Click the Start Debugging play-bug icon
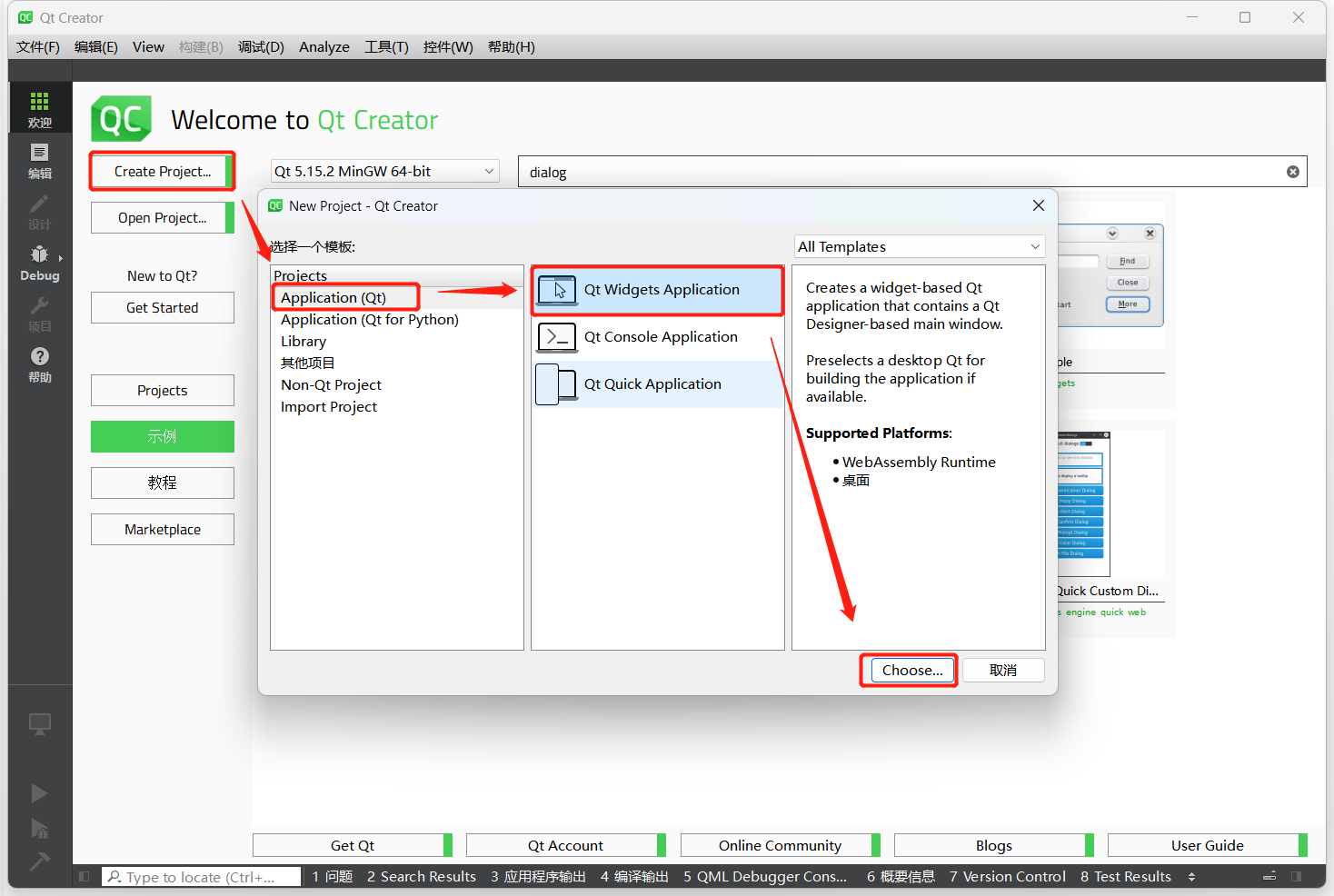 click(x=39, y=828)
